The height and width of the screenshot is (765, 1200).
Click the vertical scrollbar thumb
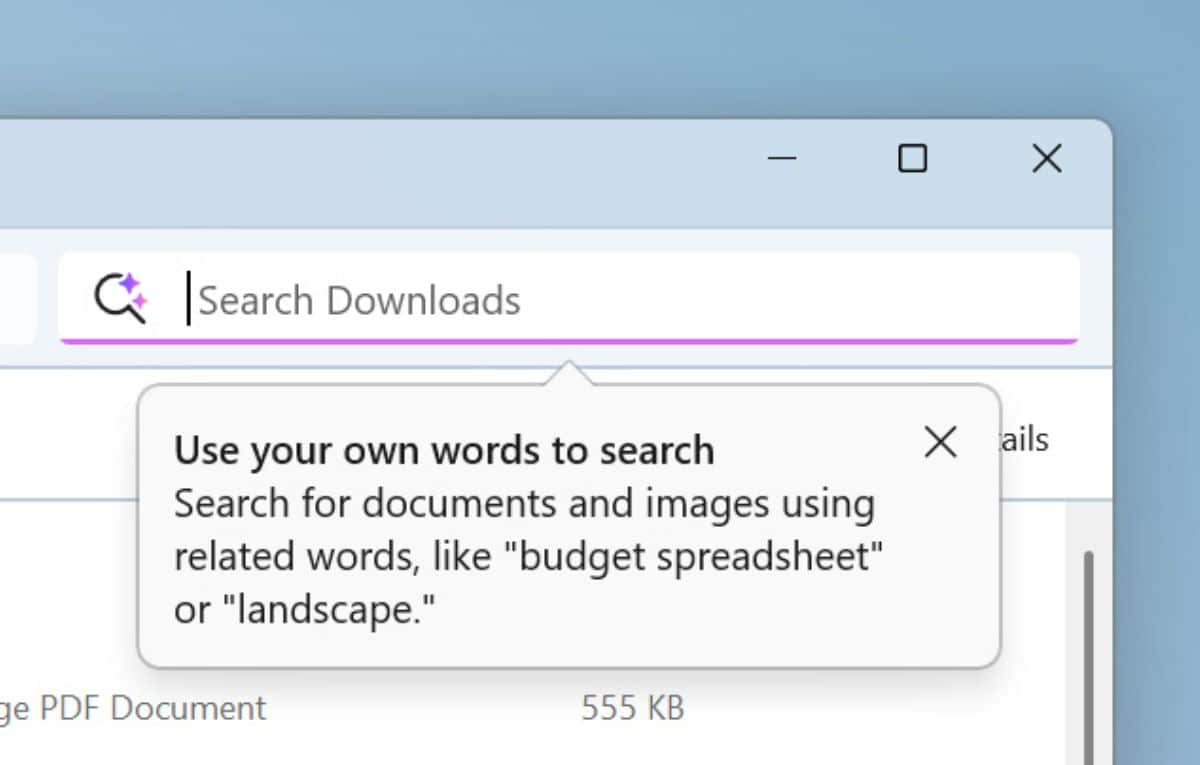(1088, 650)
